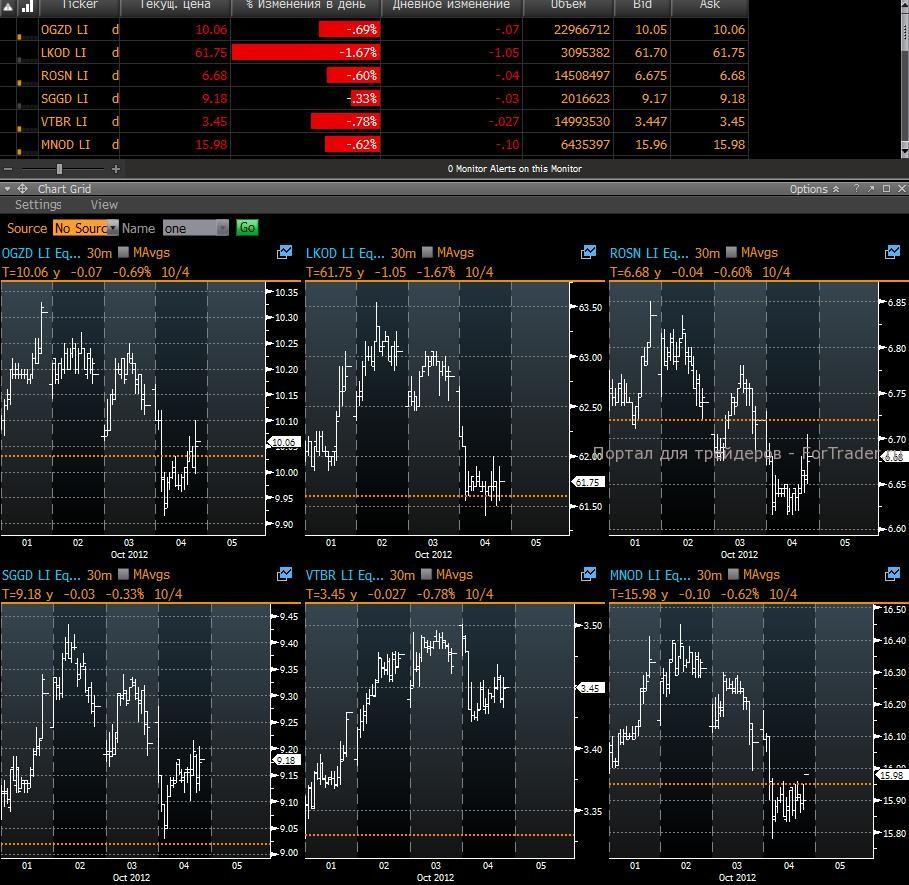Viewport: 909px width, 885px height.
Task: Select the OGZD LI ticker row
Action: [x=374, y=29]
